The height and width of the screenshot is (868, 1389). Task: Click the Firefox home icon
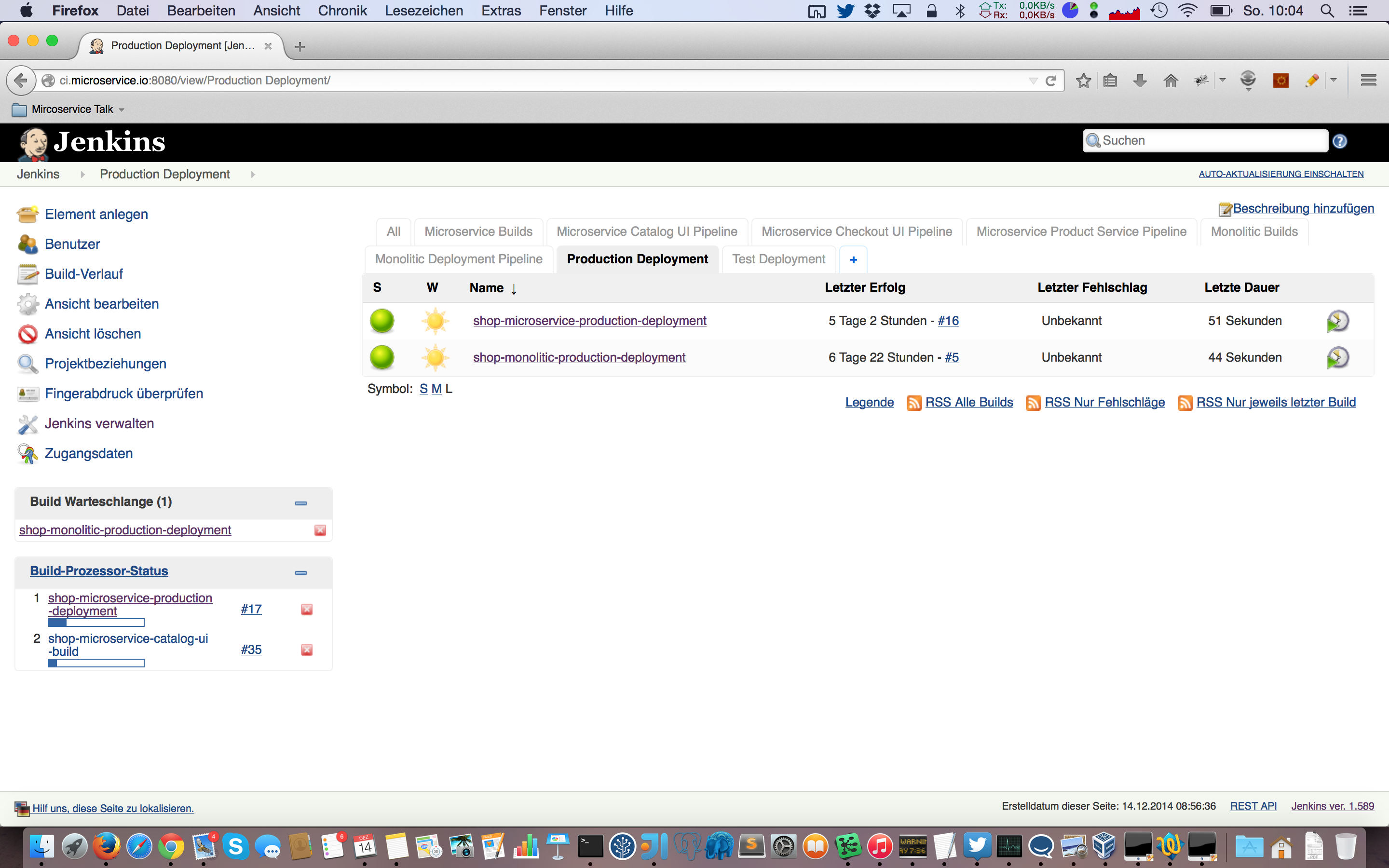pyautogui.click(x=1171, y=81)
